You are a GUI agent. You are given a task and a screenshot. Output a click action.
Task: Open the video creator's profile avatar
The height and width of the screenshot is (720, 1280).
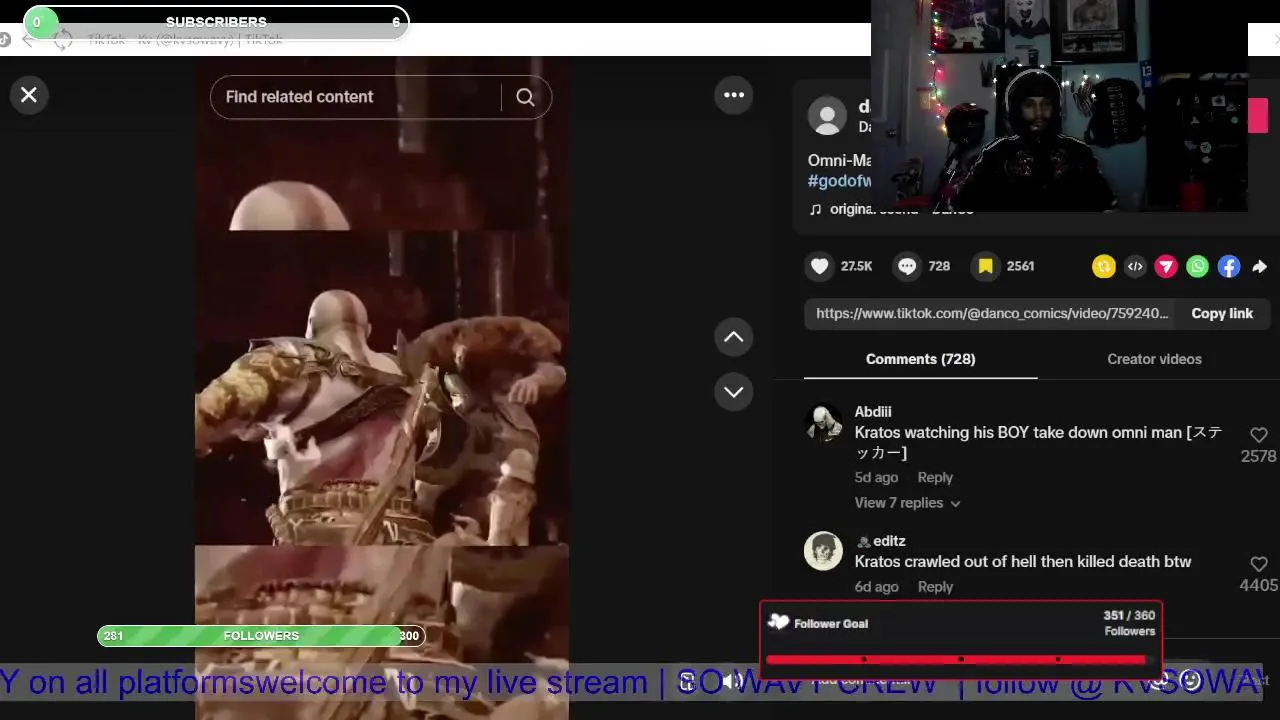[827, 117]
